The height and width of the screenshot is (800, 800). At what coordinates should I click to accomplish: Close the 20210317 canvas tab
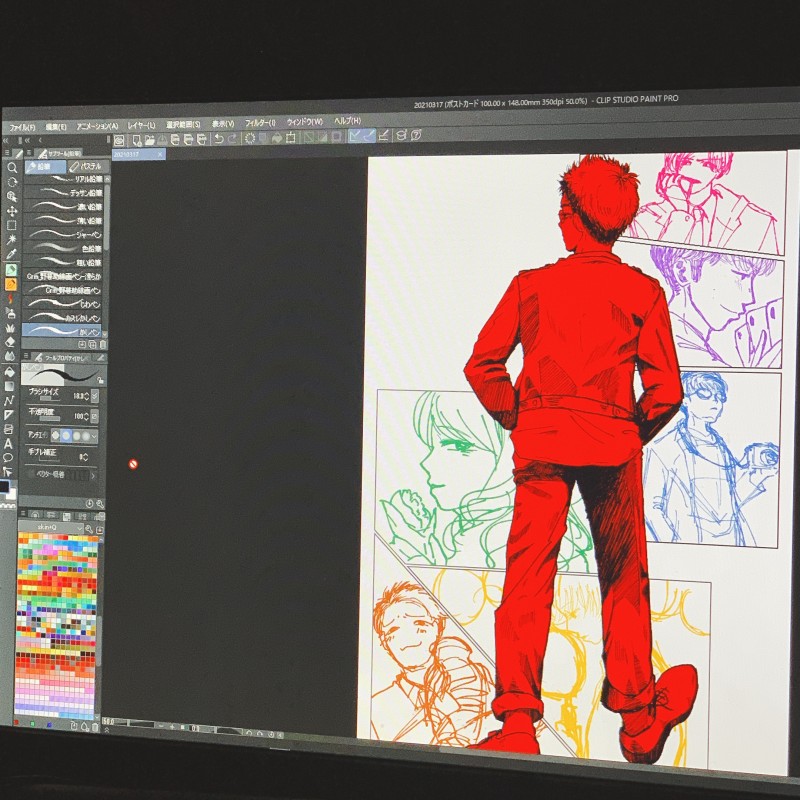click(160, 154)
